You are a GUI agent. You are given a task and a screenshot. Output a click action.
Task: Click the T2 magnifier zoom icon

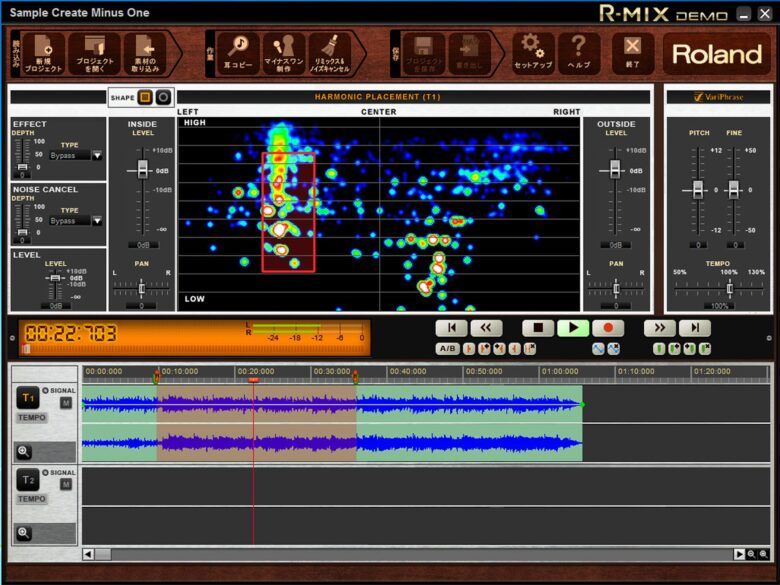coord(23,533)
